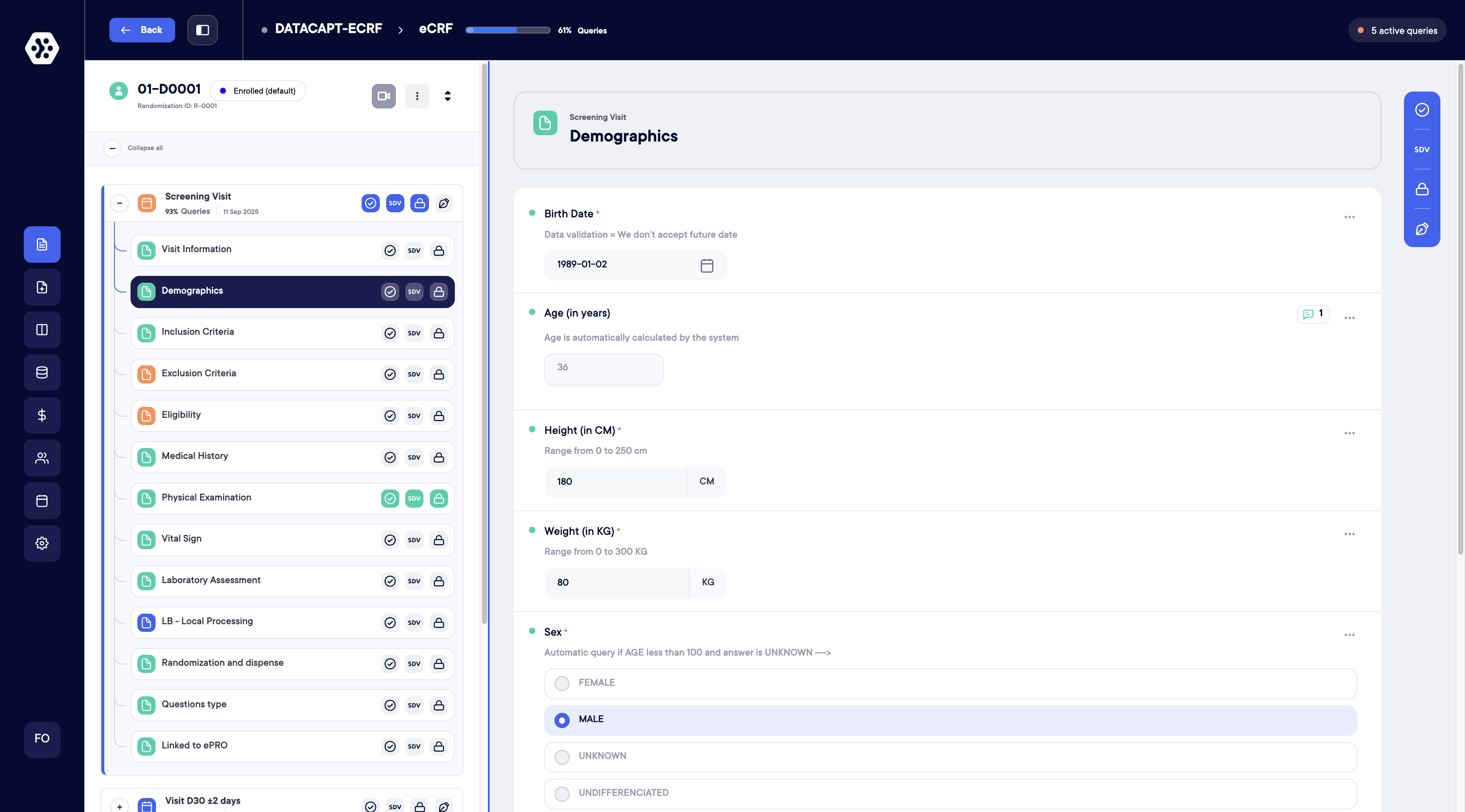
Task: Open the Laboratory Assessment form
Action: 211,580
